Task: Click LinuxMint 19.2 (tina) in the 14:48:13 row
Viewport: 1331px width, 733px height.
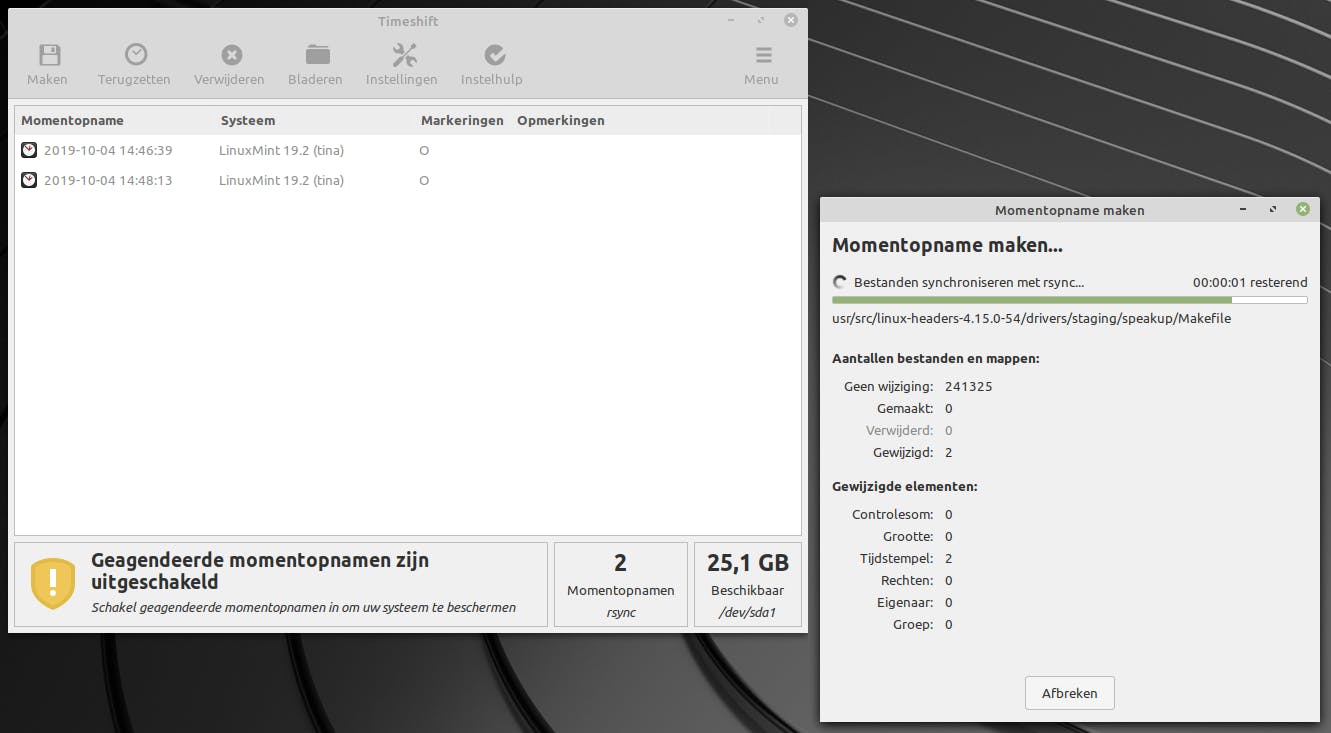Action: (281, 180)
